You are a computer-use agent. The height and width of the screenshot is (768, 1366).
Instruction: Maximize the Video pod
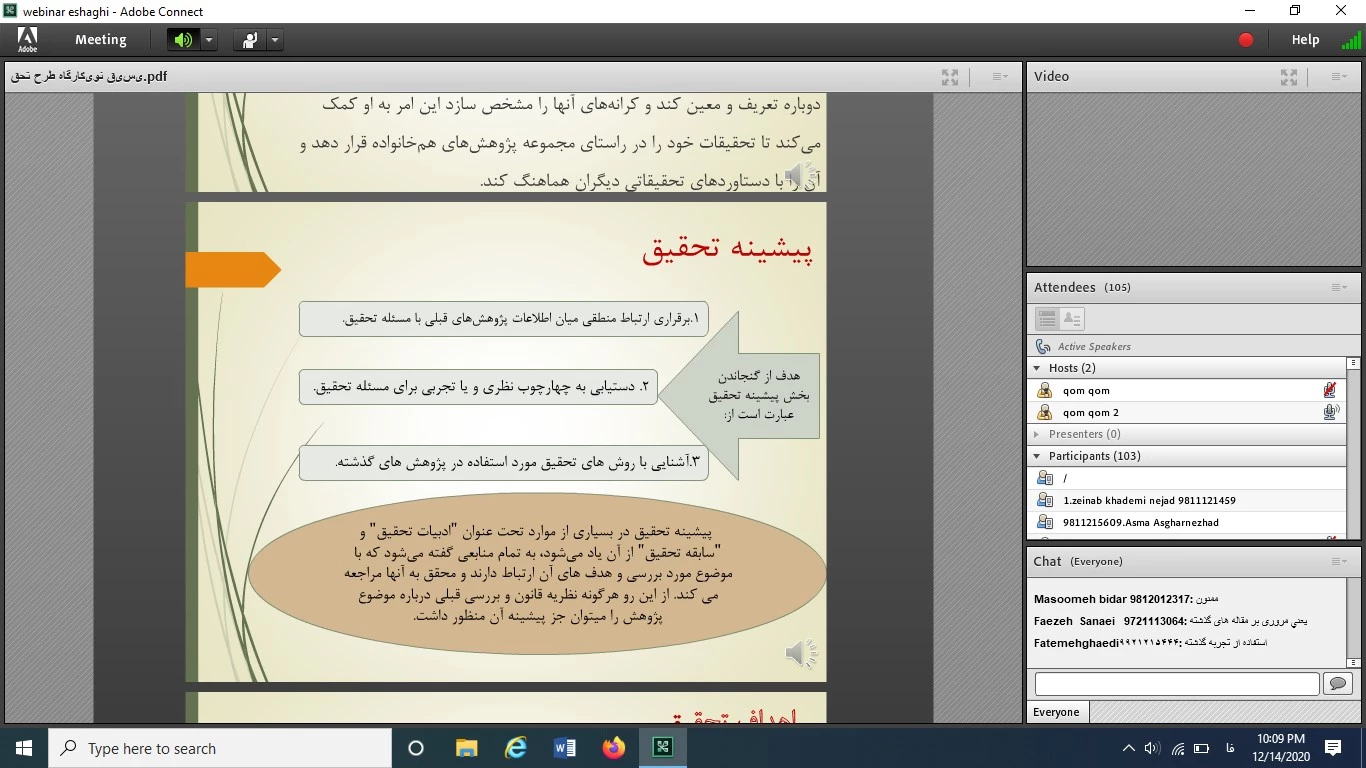pyautogui.click(x=1289, y=77)
